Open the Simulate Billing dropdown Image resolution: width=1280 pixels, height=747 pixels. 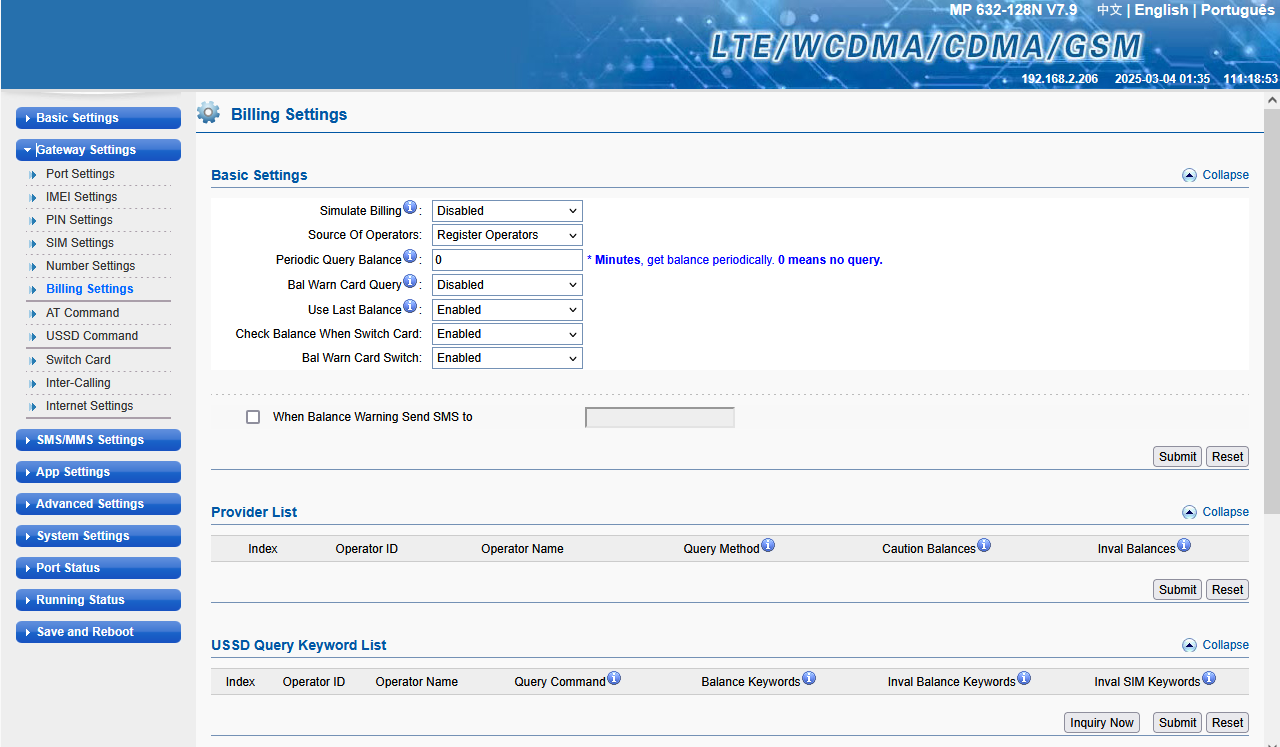click(x=507, y=211)
